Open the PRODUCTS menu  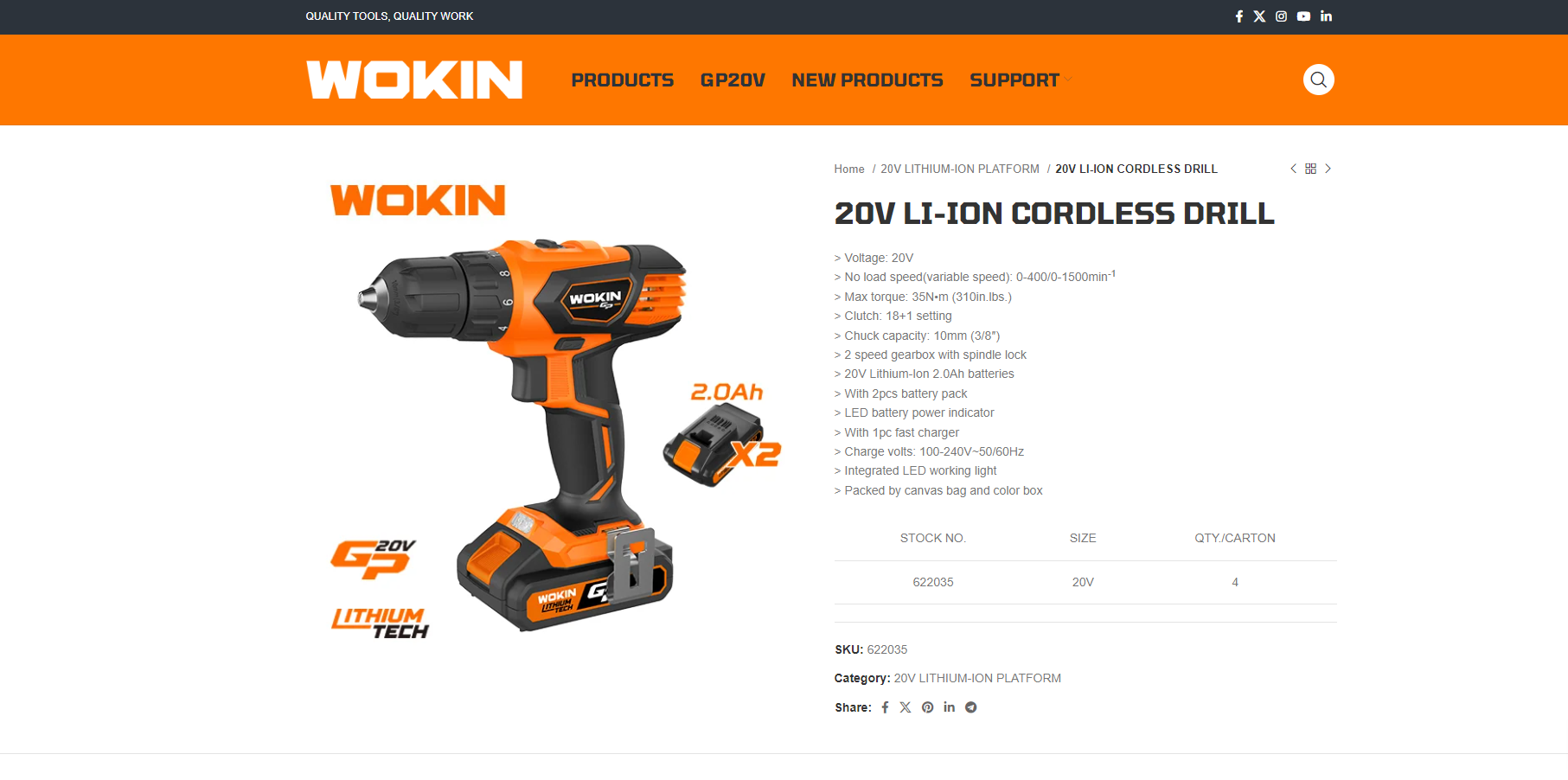click(x=622, y=80)
